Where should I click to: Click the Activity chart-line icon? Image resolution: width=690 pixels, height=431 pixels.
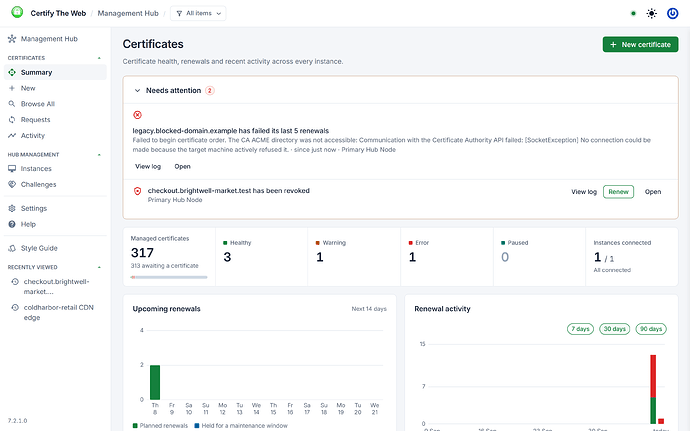point(12,136)
